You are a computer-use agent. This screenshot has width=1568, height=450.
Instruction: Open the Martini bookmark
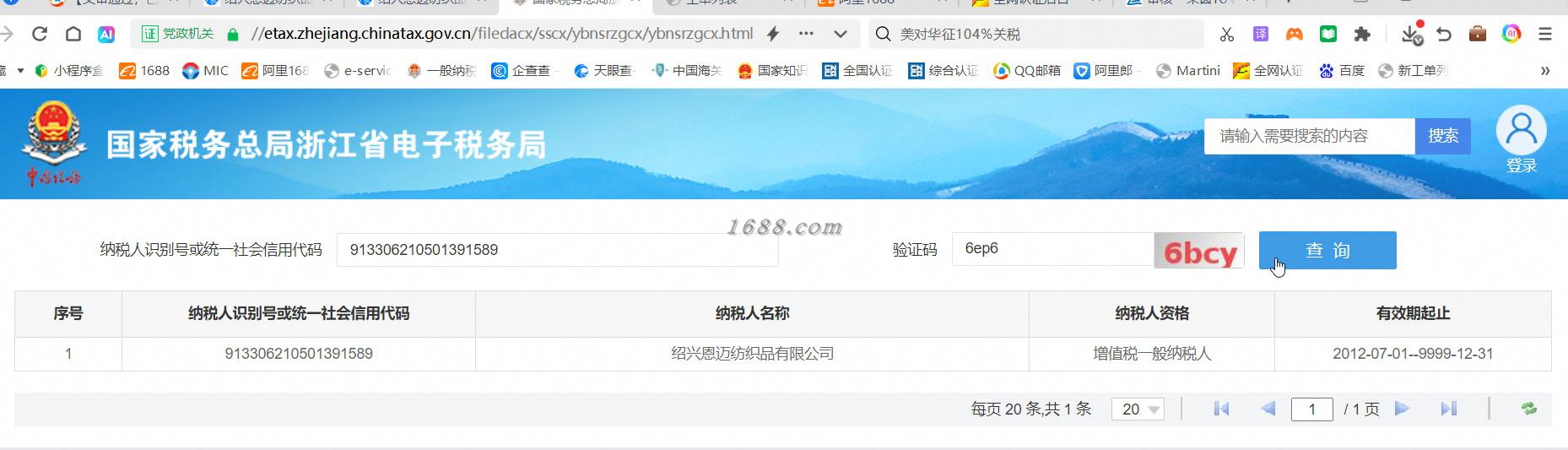pos(1187,71)
